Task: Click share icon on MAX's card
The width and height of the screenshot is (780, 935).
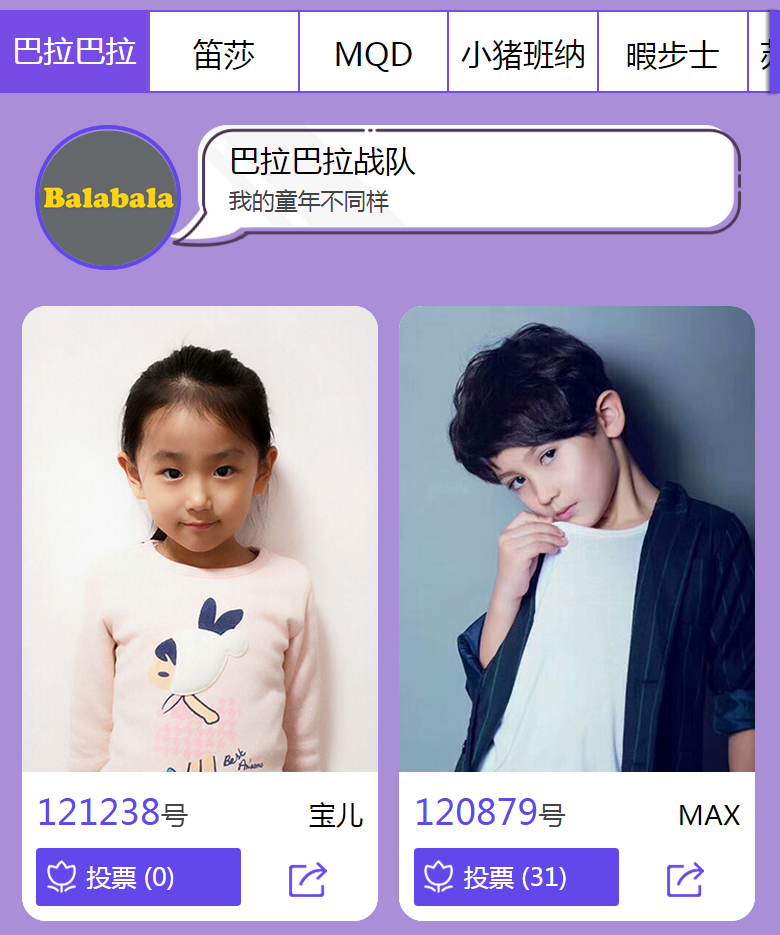Action: pyautogui.click(x=685, y=878)
